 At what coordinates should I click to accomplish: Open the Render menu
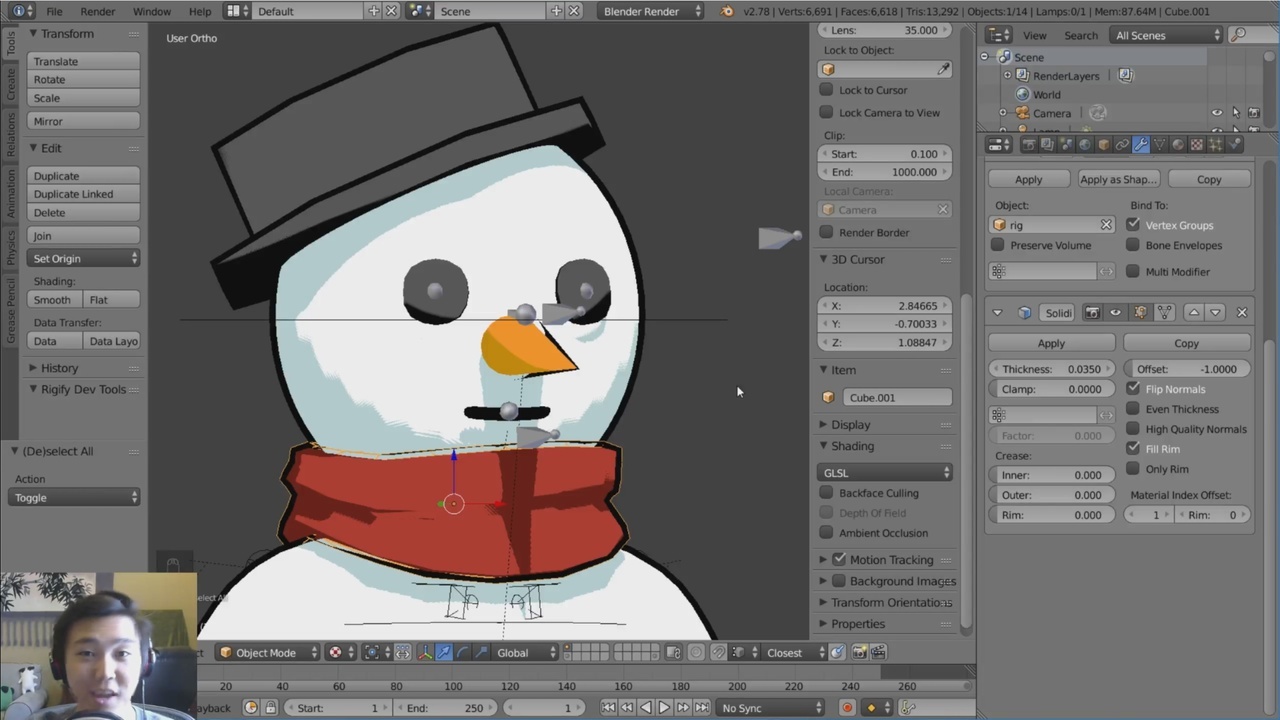97,11
